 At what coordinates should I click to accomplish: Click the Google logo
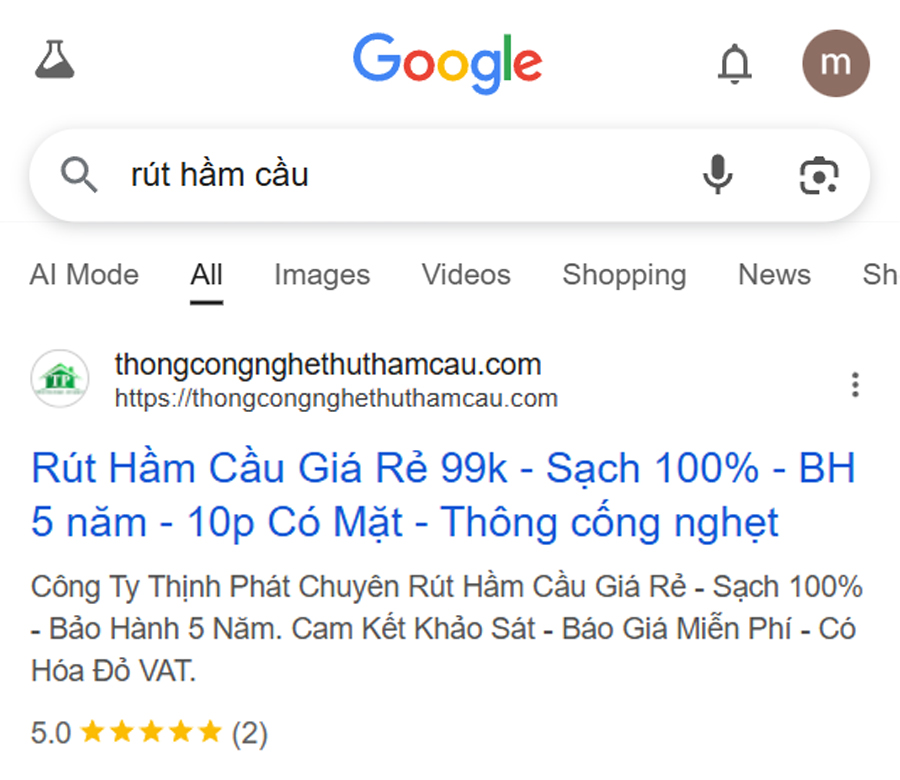click(448, 63)
